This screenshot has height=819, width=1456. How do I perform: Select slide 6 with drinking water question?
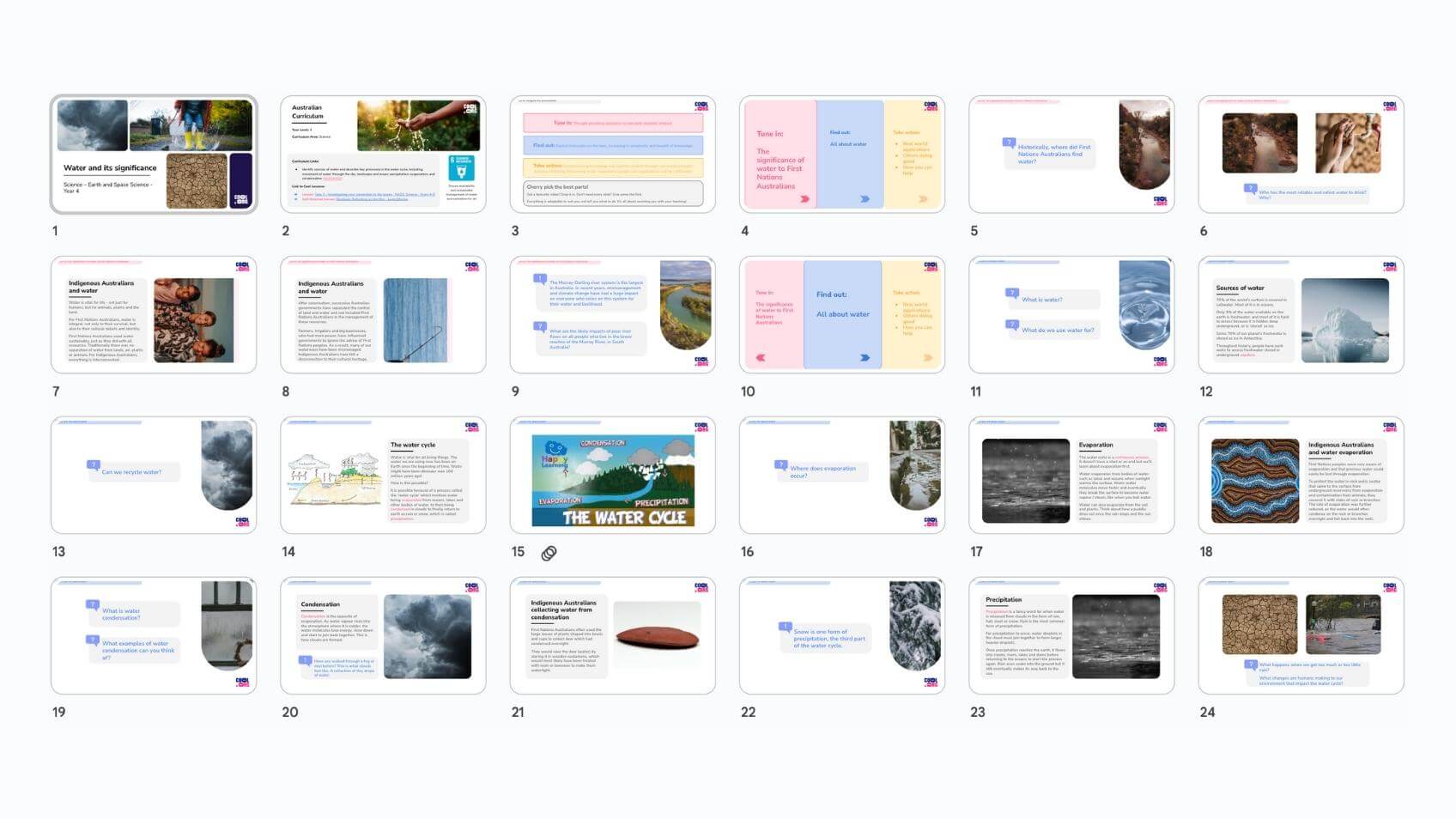(1301, 155)
